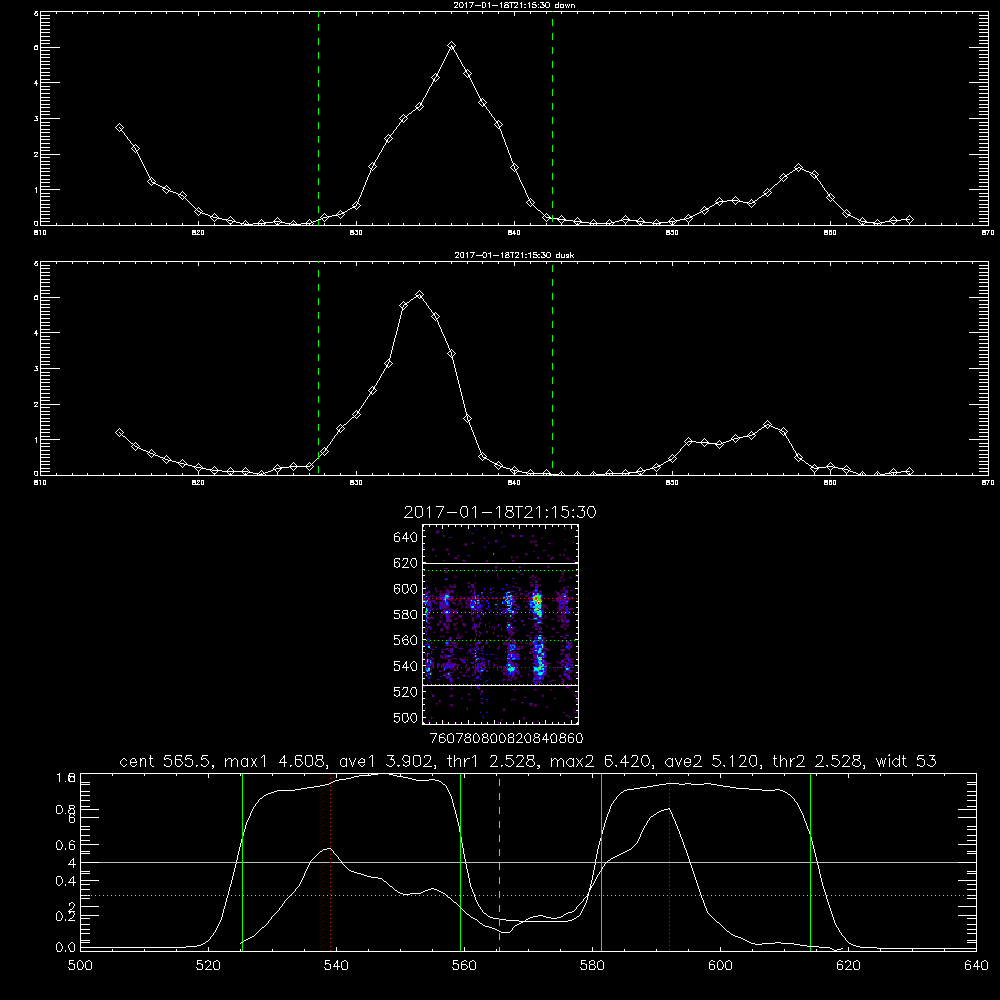The width and height of the screenshot is (1000, 1000).
Task: Click the secondary peak diamond in dusk plot
Action: coord(768,425)
